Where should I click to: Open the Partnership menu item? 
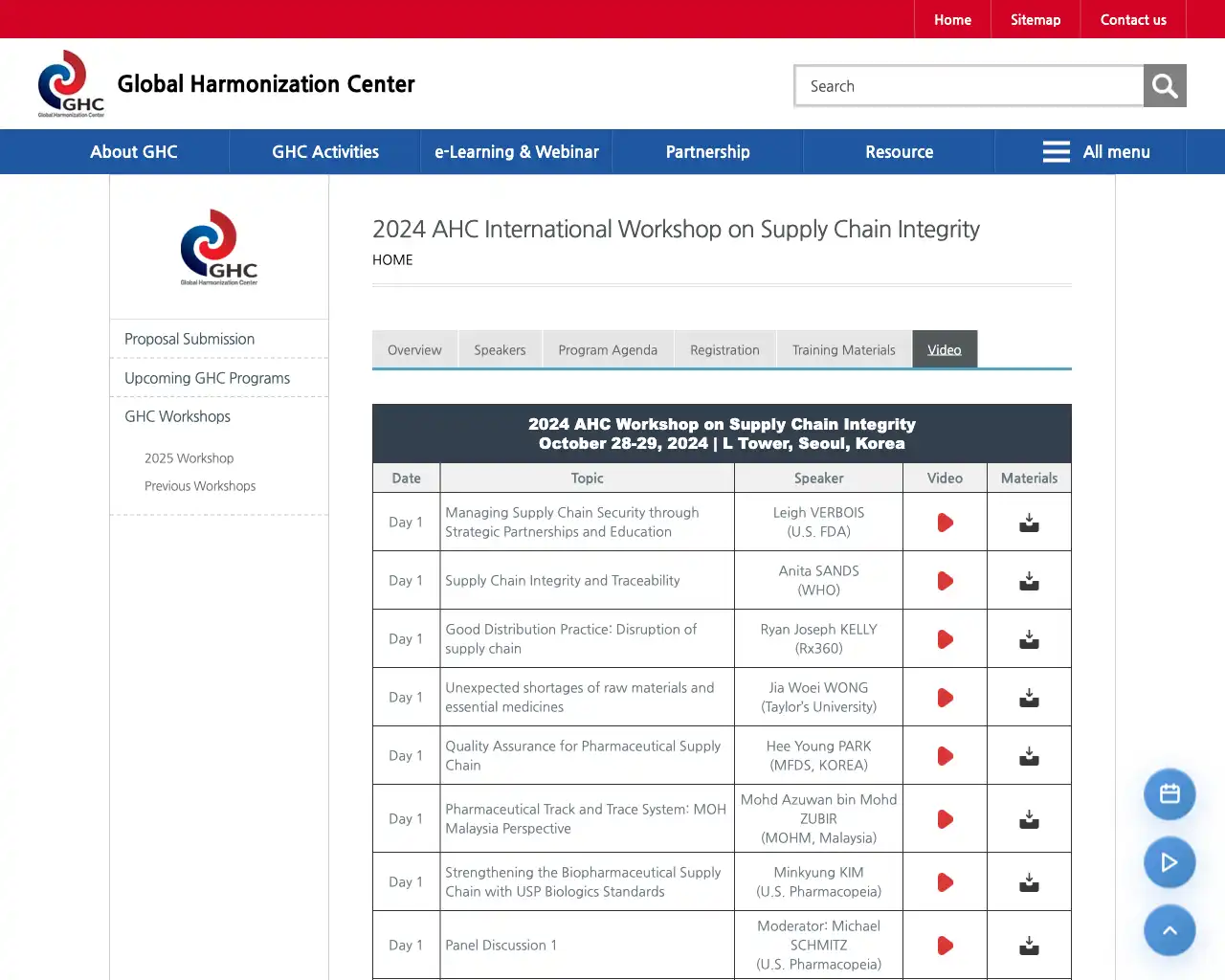[707, 151]
